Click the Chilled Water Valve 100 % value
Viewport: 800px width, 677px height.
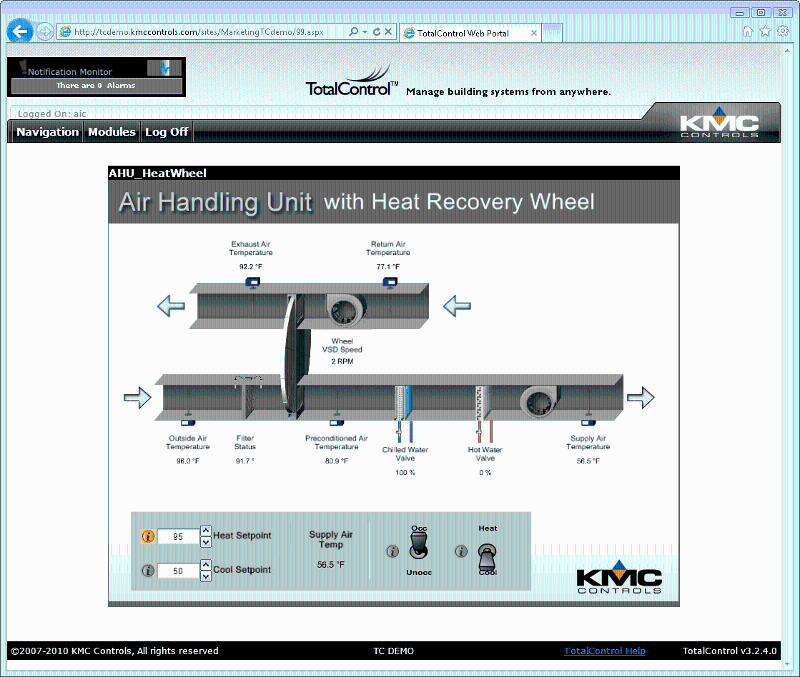pyautogui.click(x=405, y=473)
